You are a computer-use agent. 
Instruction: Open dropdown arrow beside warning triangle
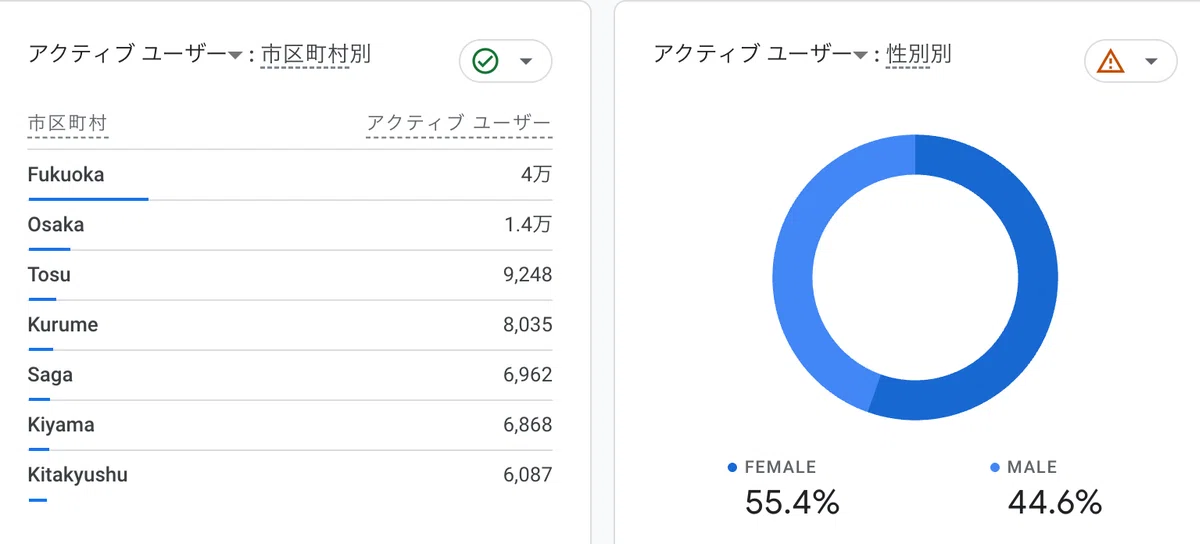click(1151, 62)
